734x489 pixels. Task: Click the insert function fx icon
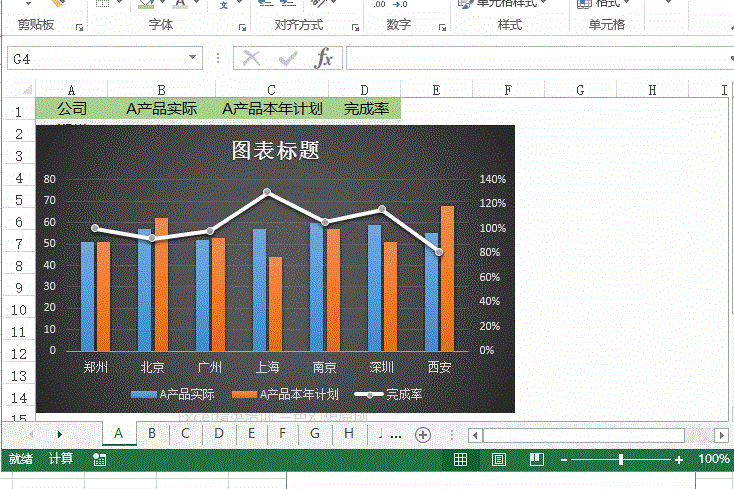[x=324, y=58]
